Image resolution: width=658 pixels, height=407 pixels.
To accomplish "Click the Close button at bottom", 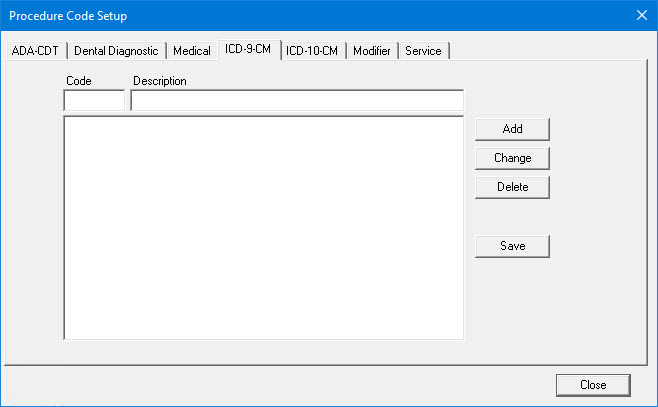I will click(x=593, y=385).
